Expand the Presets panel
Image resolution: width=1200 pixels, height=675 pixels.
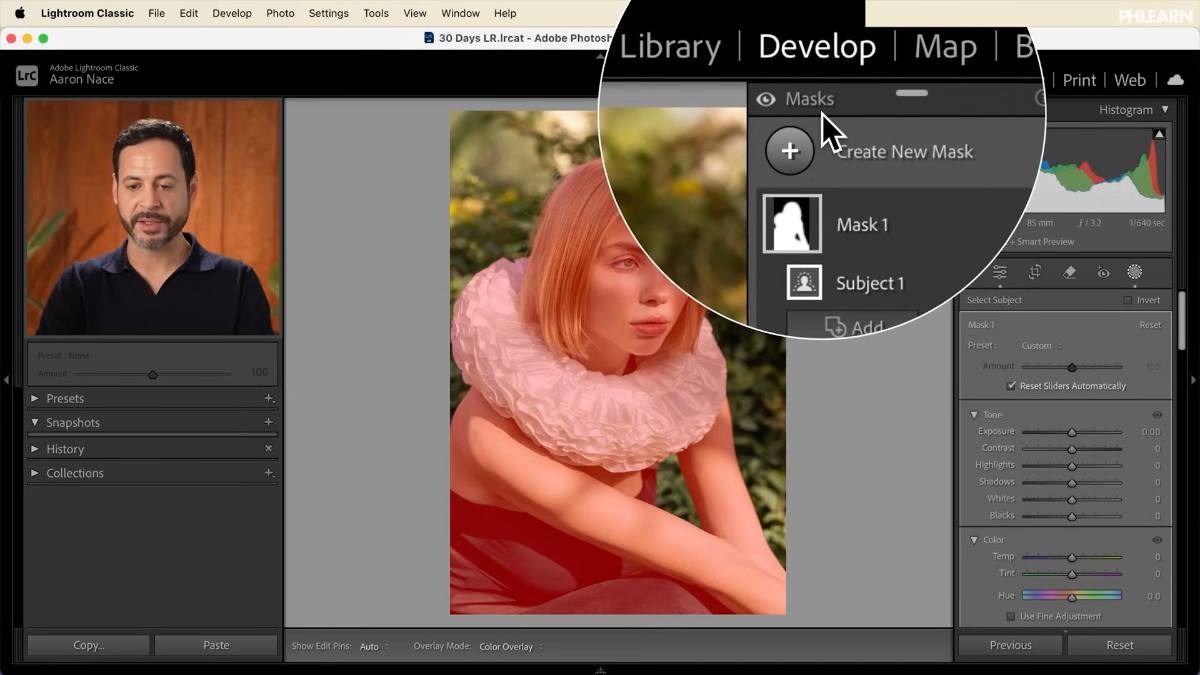[x=35, y=398]
